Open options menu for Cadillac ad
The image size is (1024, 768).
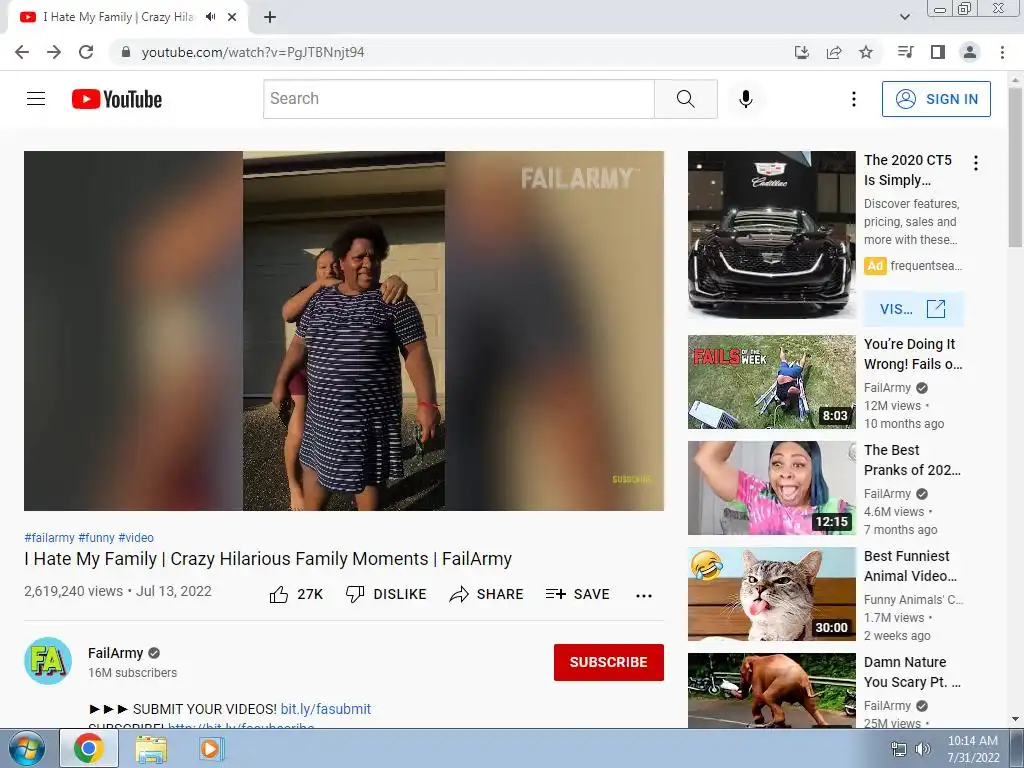[976, 163]
